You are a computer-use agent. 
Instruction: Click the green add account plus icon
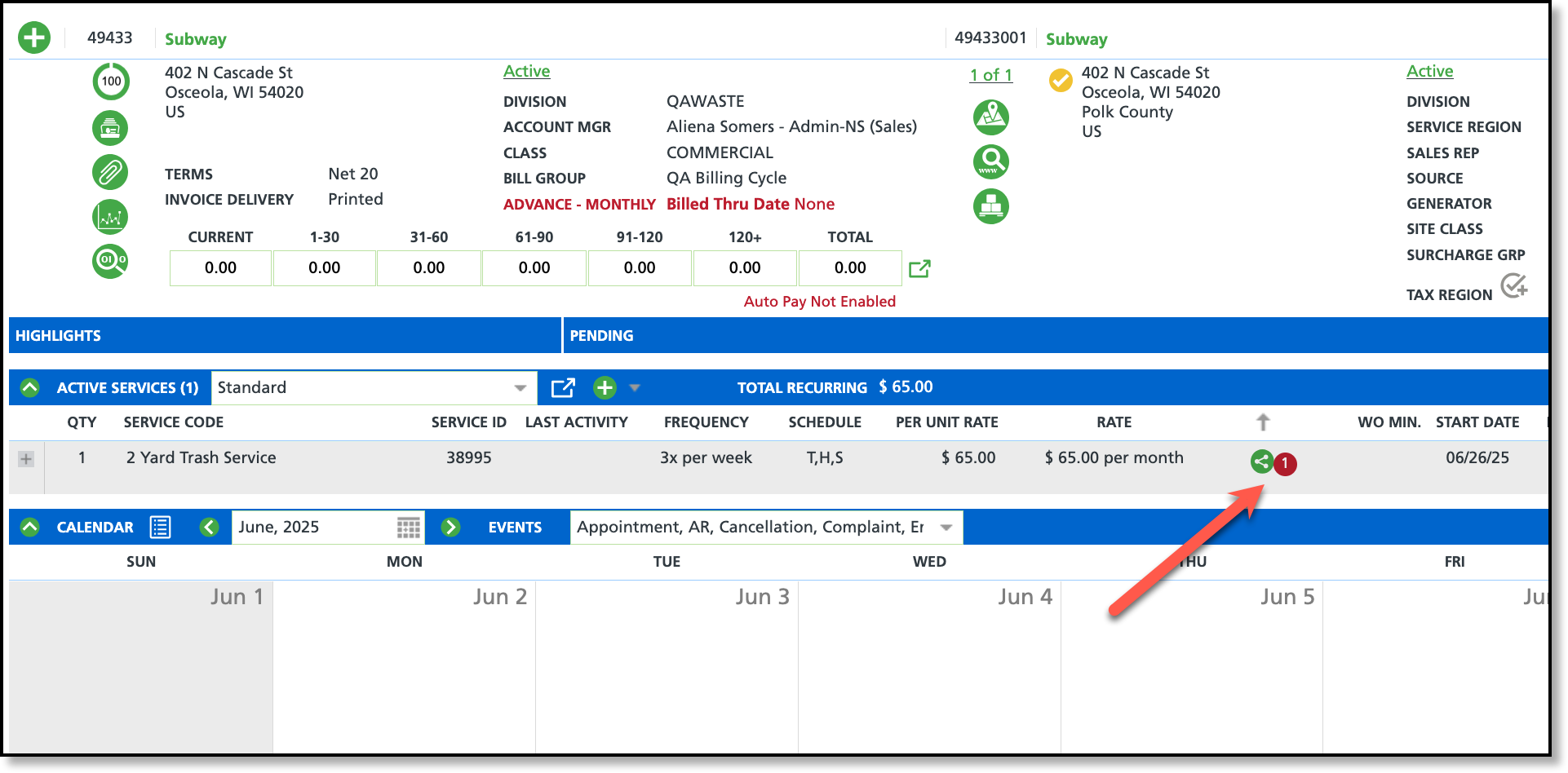tap(34, 38)
